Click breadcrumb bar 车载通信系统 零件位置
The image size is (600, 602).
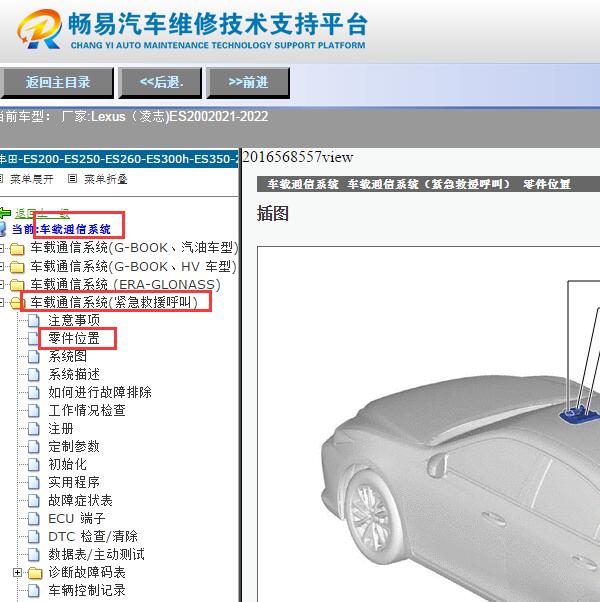click(428, 184)
